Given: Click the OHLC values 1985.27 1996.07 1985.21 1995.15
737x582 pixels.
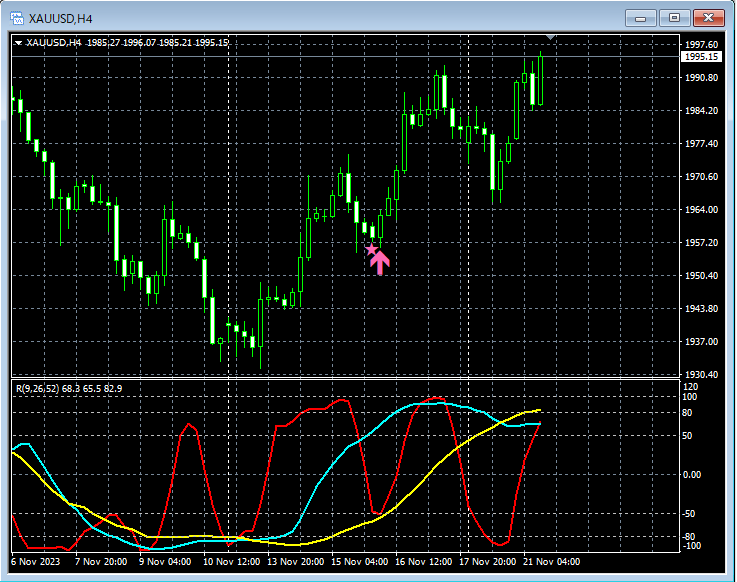Looking at the screenshot, I should click(157, 43).
